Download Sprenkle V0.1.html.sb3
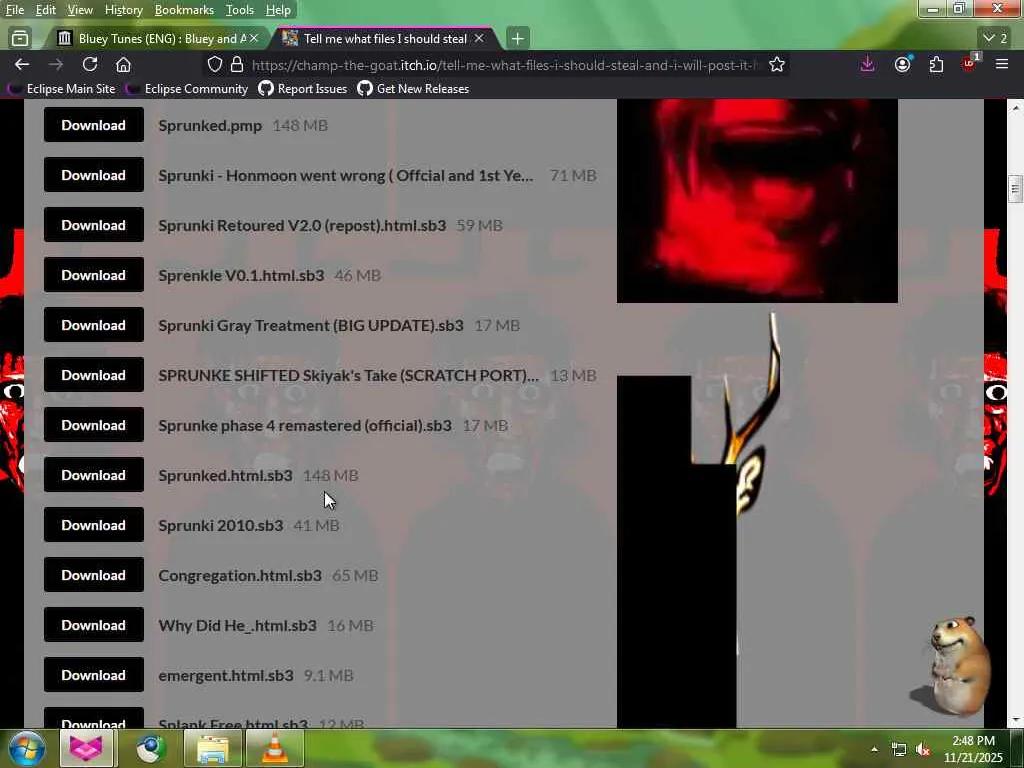Image resolution: width=1024 pixels, height=768 pixels. pyautogui.click(x=93, y=275)
